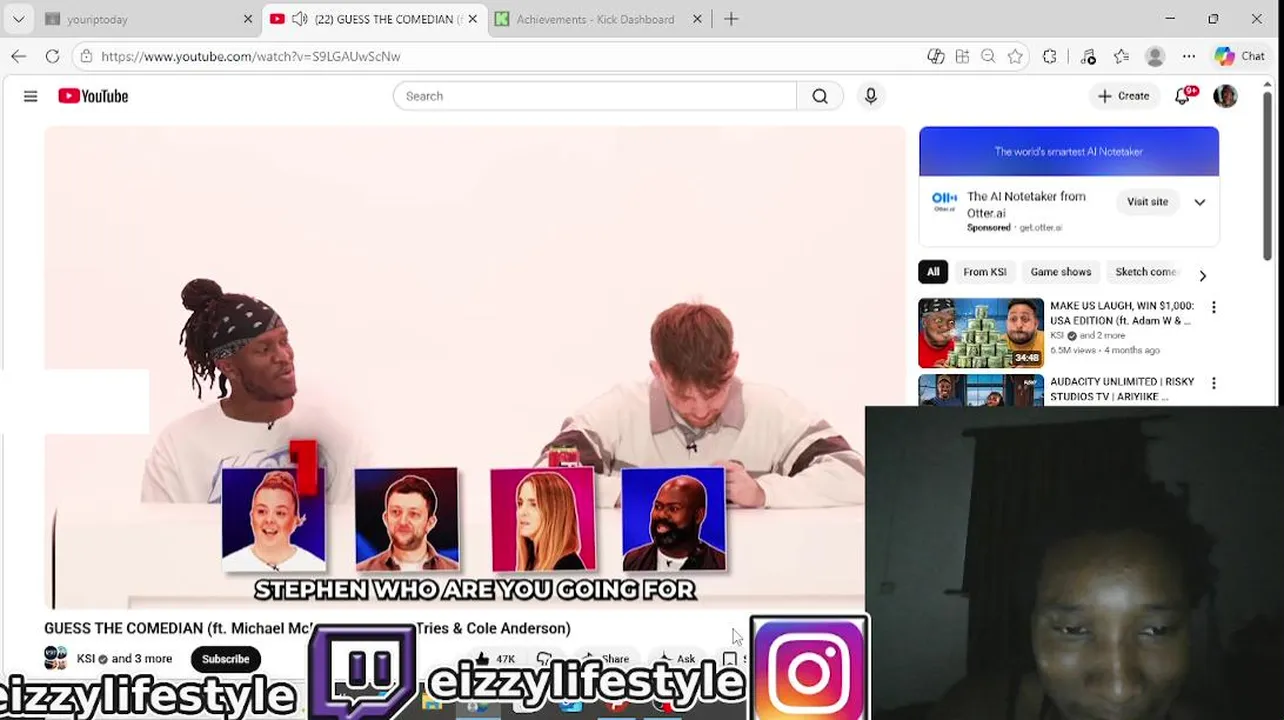
Task: Open MAKE US LAUGH video thumbnail
Action: pos(981,333)
